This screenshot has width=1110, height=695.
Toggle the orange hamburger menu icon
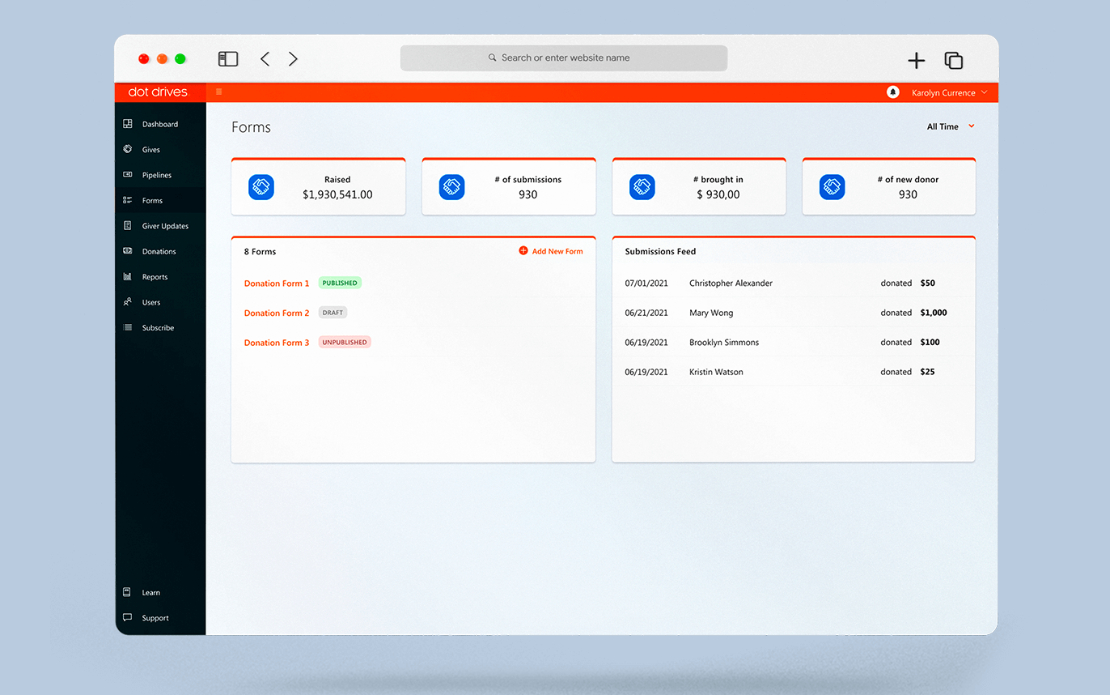(219, 92)
